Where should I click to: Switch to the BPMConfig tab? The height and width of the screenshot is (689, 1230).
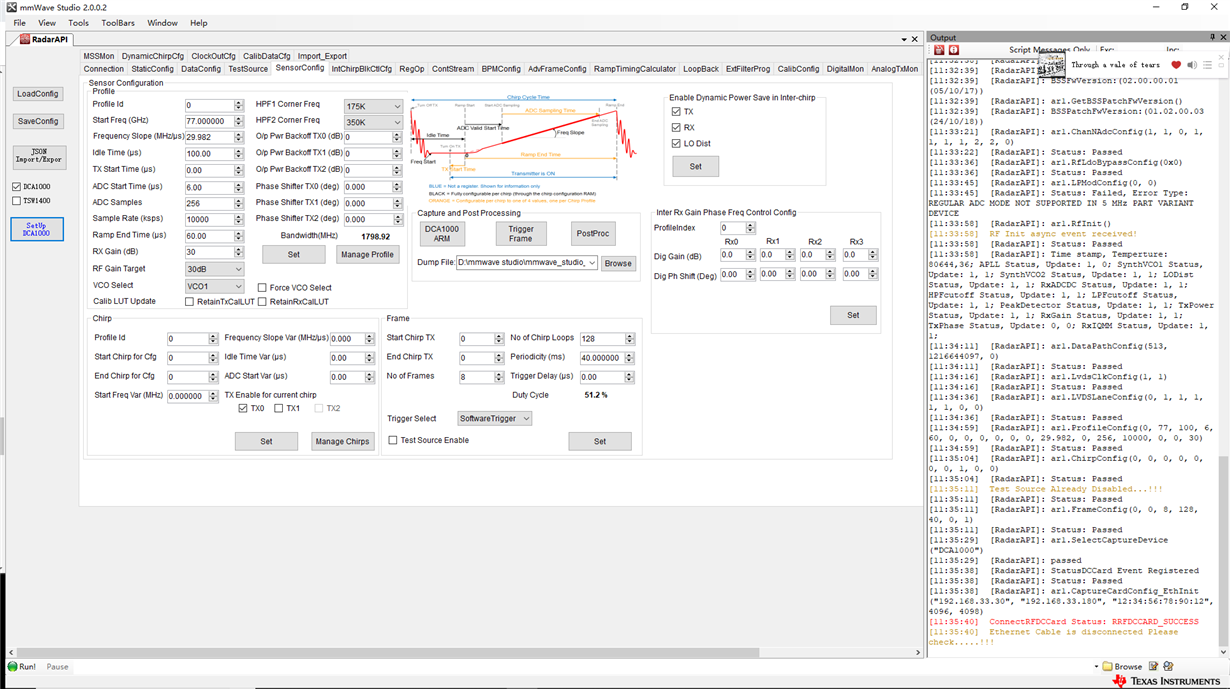point(501,69)
